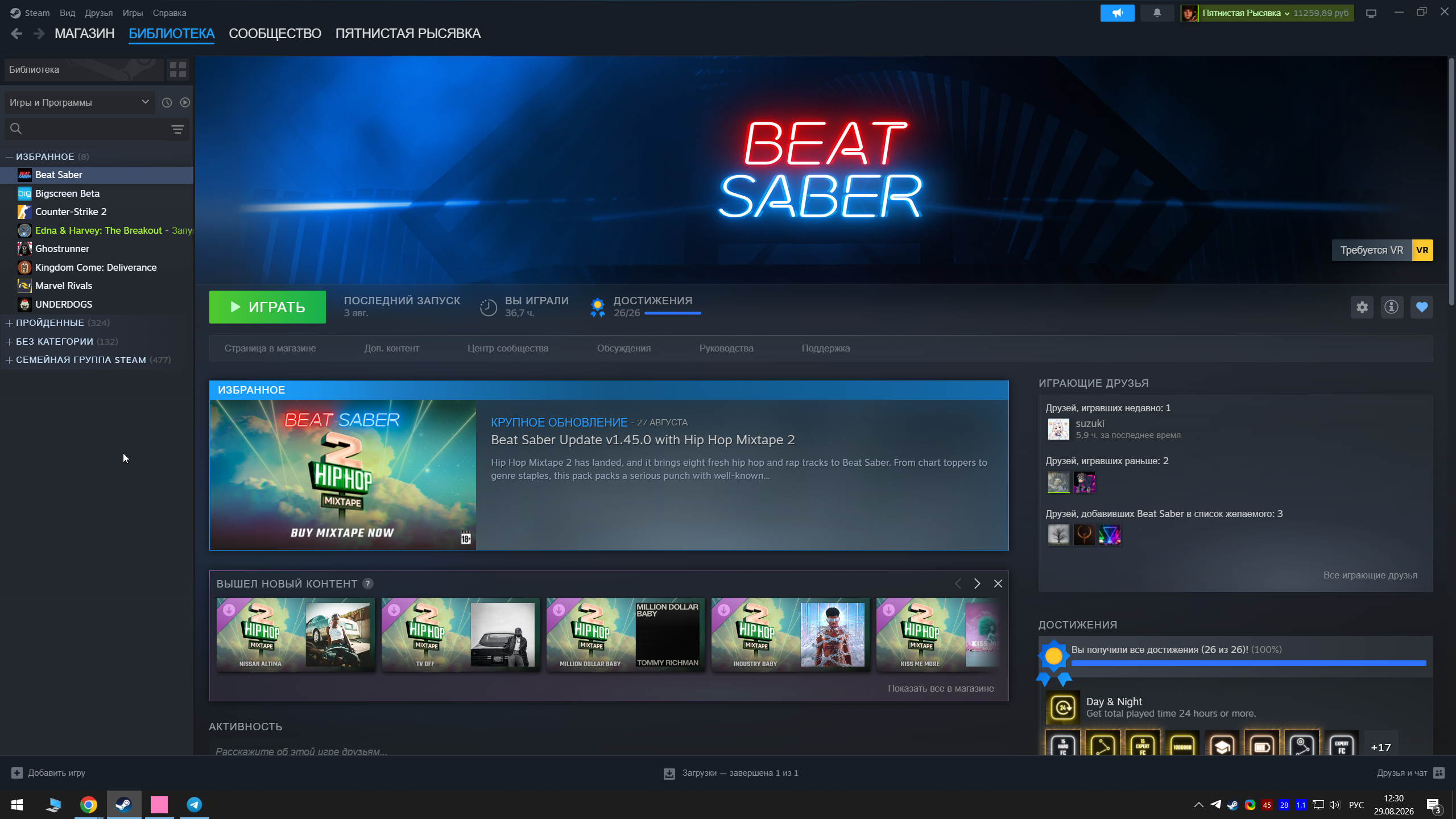Open Доп. контент link
The height and width of the screenshot is (819, 1456).
tap(392, 348)
